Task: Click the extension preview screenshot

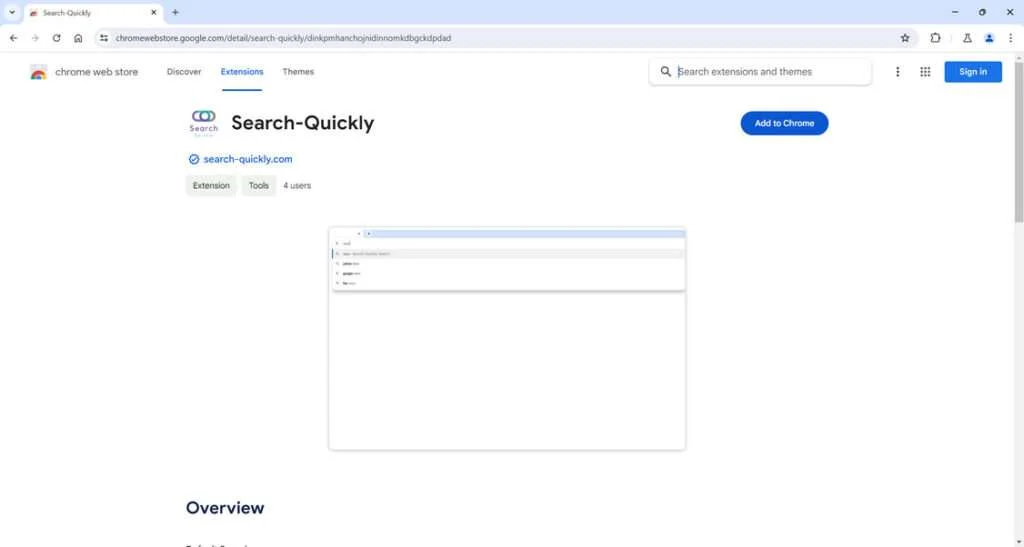Action: (507, 339)
